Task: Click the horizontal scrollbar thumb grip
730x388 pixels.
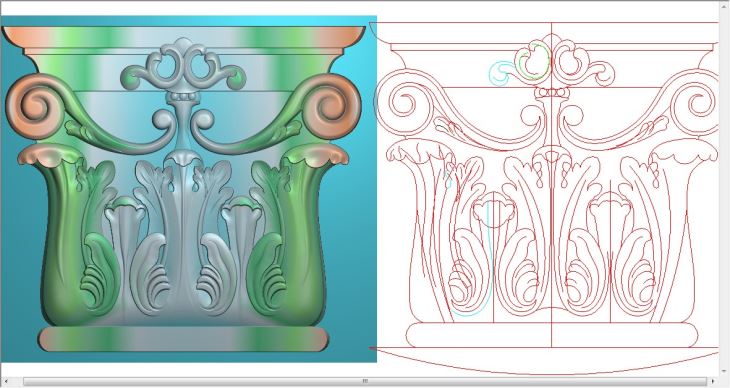Action: [x=365, y=381]
